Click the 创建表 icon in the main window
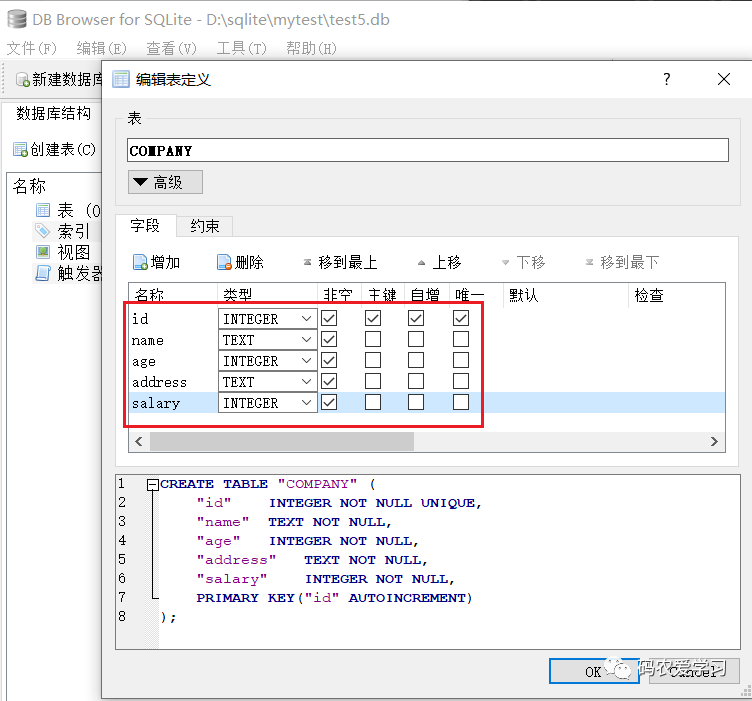The height and width of the screenshot is (701, 752). (x=20, y=150)
